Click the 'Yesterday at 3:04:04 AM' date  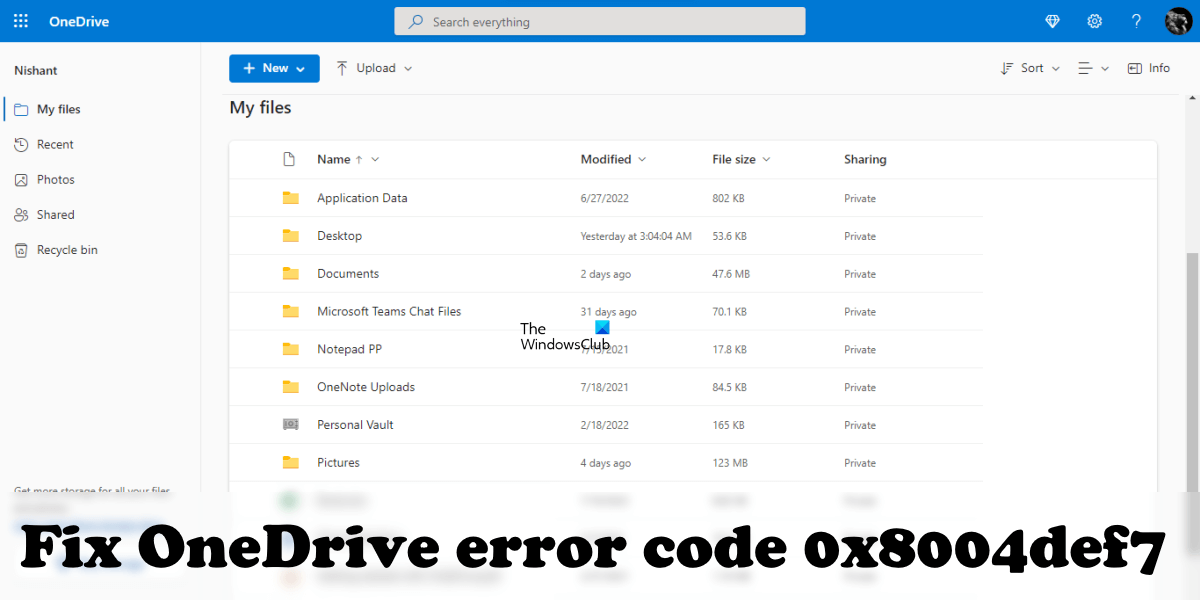636,236
